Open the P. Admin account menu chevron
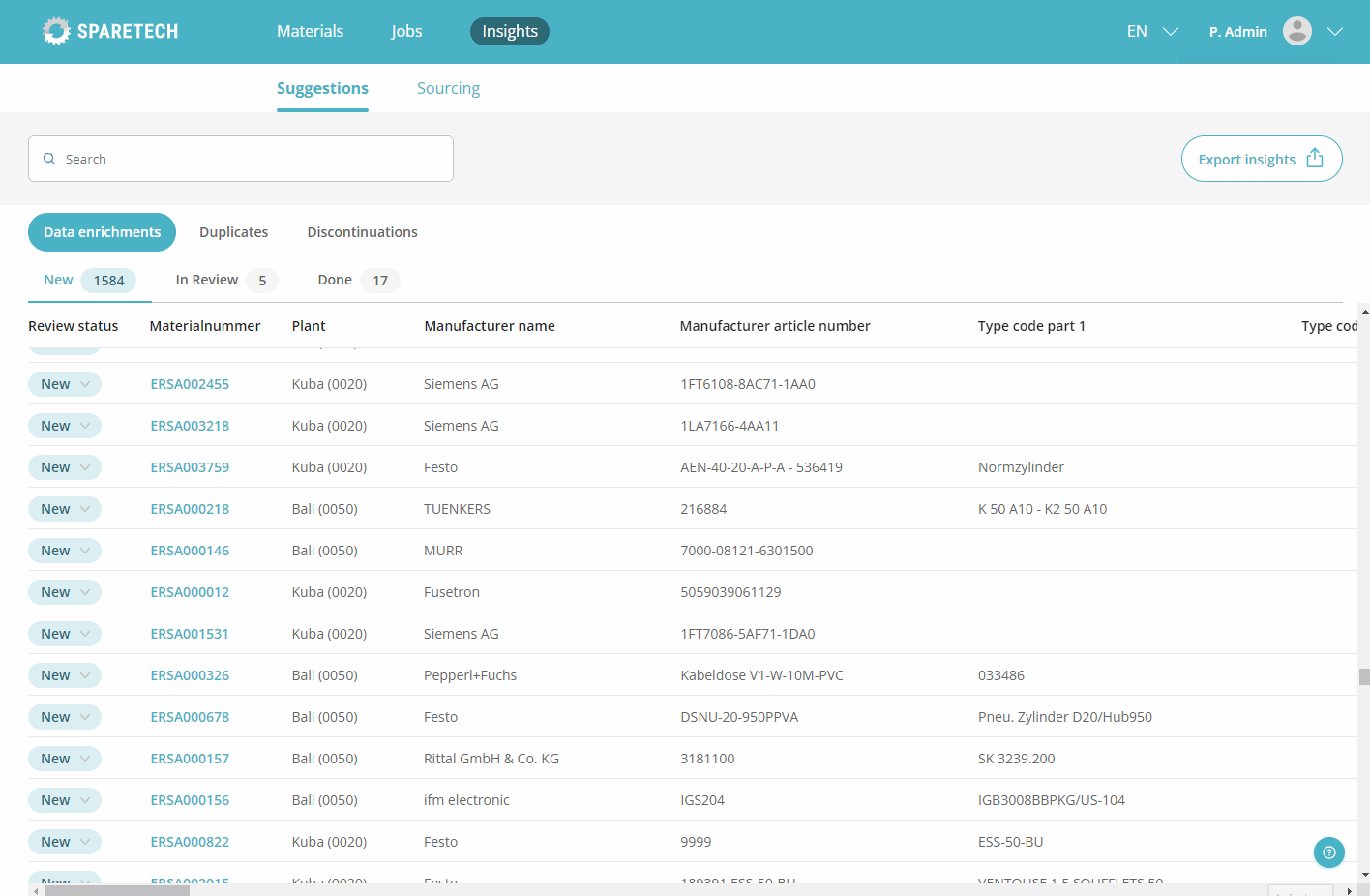Image resolution: width=1370 pixels, height=896 pixels. [1335, 32]
